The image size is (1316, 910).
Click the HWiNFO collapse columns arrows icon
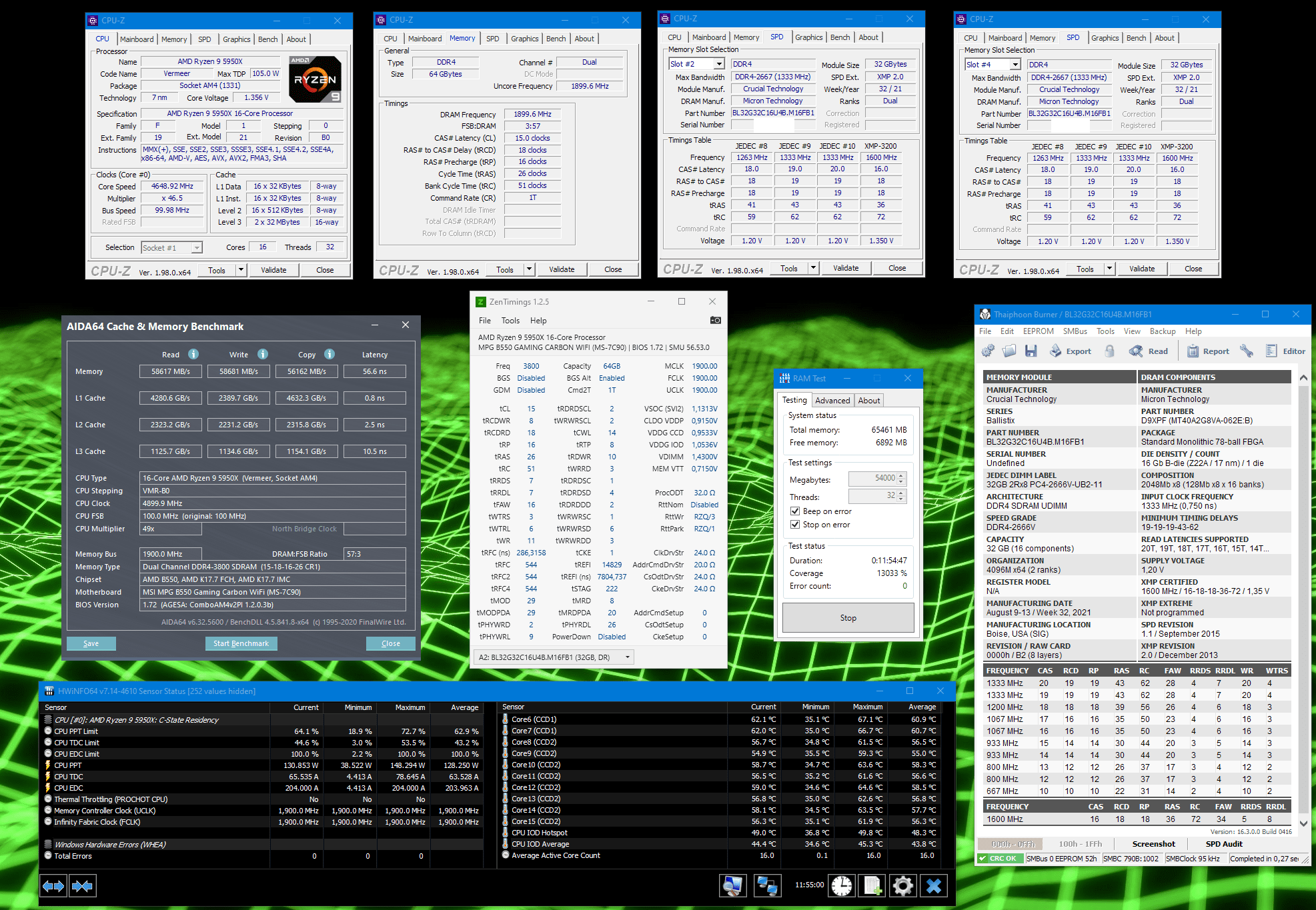(83, 886)
